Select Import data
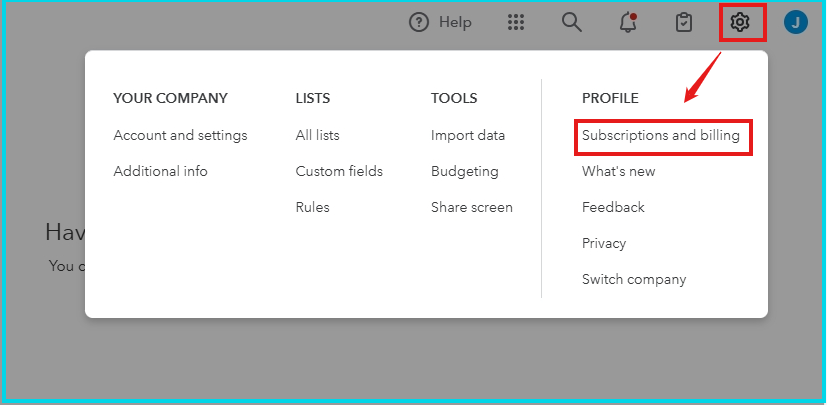 468,136
